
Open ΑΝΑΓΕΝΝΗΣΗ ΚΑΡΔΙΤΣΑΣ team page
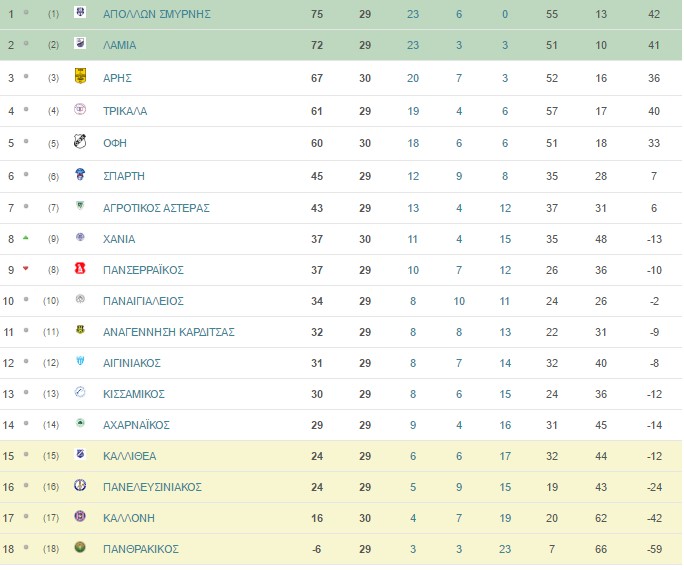pyautogui.click(x=169, y=332)
